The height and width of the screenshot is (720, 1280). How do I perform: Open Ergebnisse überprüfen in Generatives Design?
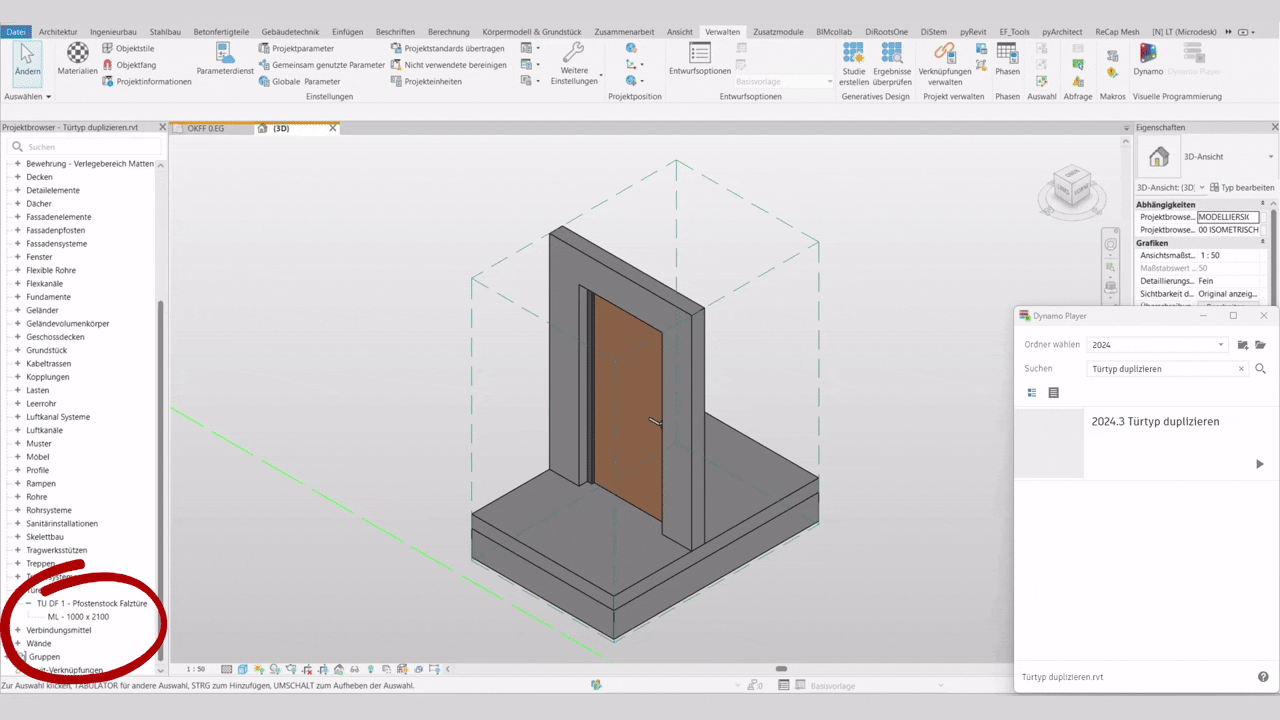pyautogui.click(x=891, y=62)
